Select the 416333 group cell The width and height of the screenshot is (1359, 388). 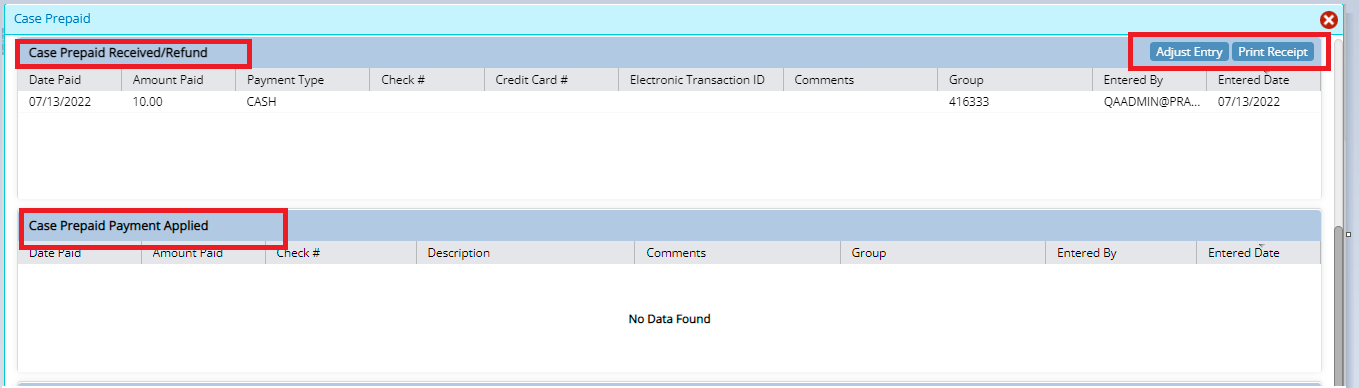point(969,102)
